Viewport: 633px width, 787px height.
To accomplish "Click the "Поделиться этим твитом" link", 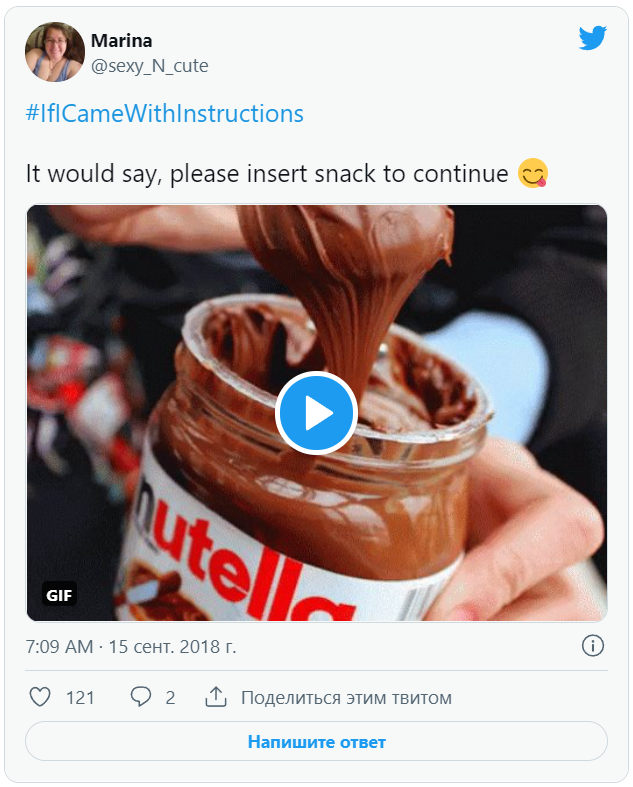I will click(x=346, y=697).
